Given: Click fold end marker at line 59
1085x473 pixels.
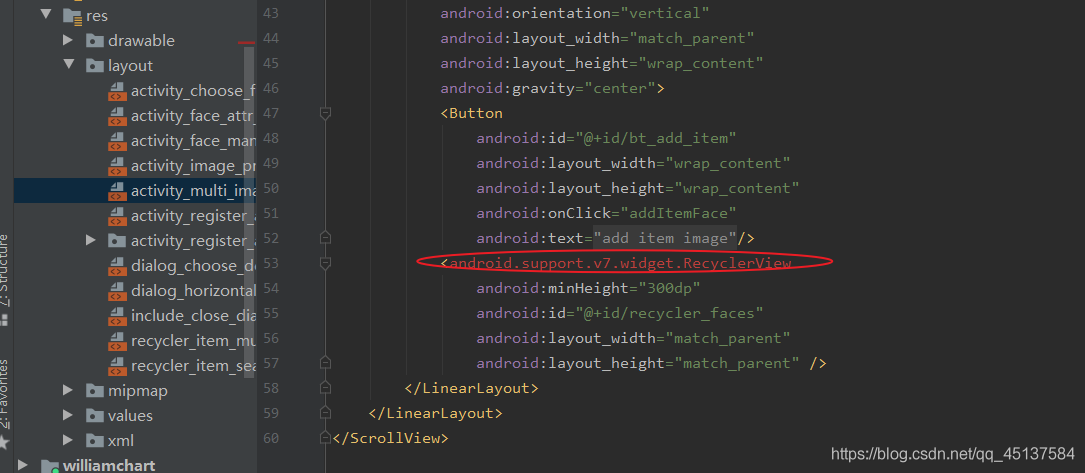Looking at the screenshot, I should pyautogui.click(x=325, y=413).
